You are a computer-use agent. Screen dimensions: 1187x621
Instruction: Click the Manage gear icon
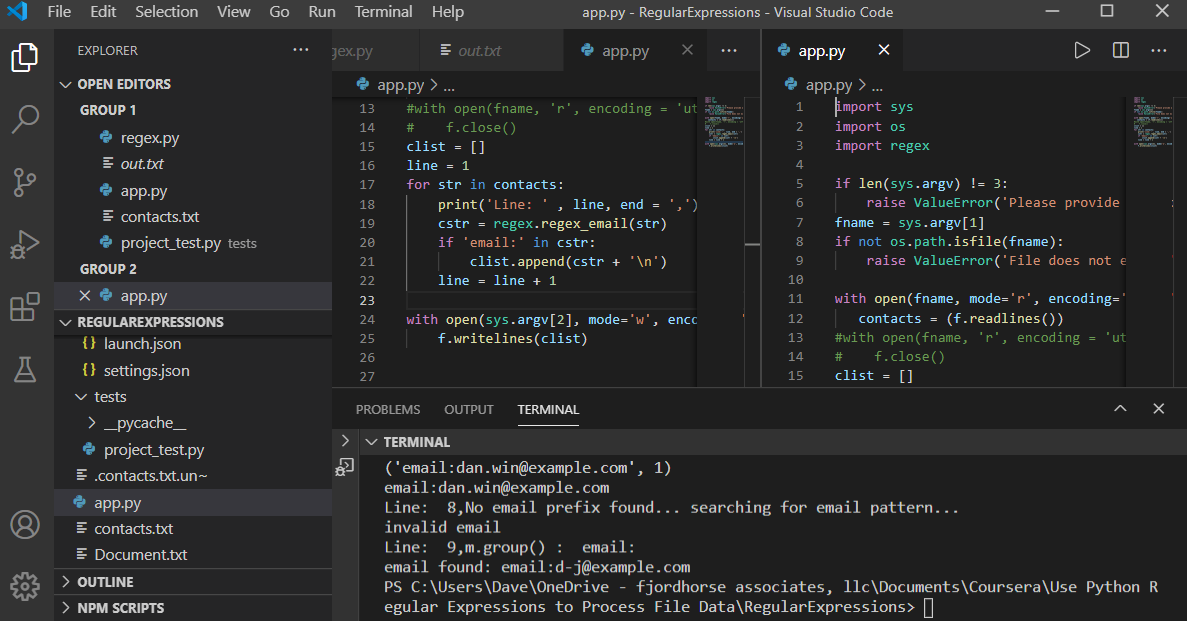[x=25, y=585]
